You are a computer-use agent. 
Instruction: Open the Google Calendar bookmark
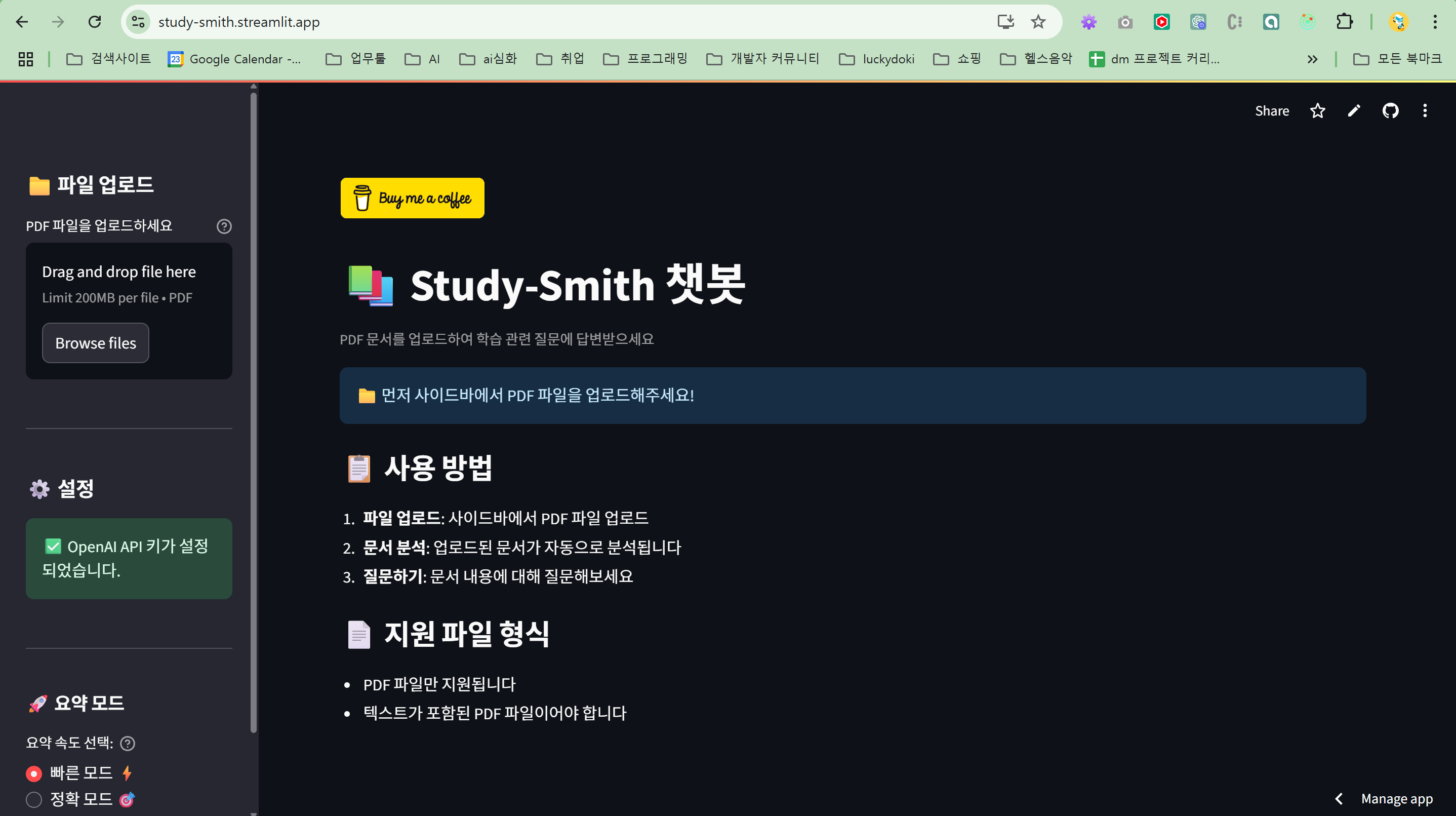pyautogui.click(x=234, y=59)
